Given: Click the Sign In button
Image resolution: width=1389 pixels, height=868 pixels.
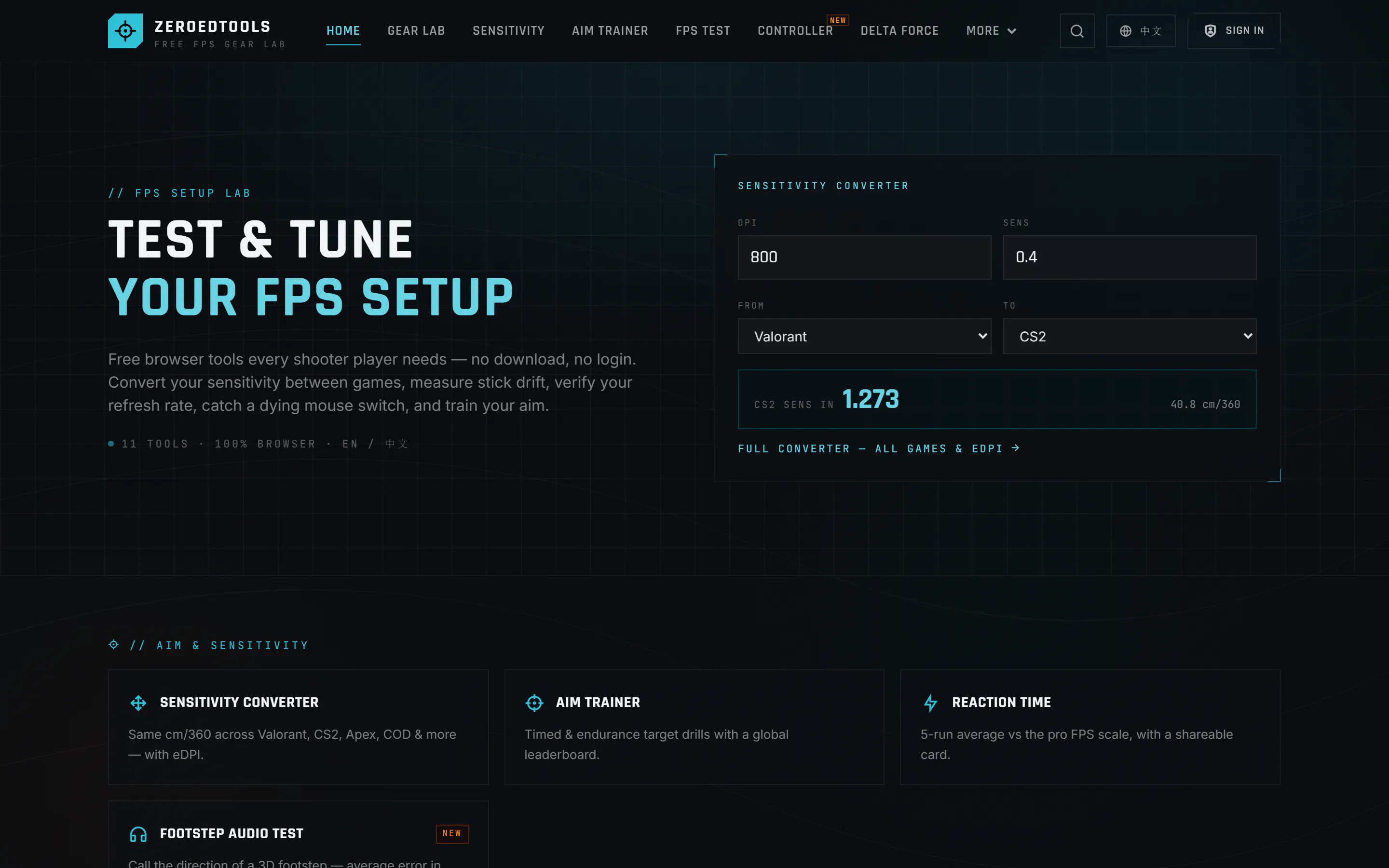Looking at the screenshot, I should tap(1233, 31).
